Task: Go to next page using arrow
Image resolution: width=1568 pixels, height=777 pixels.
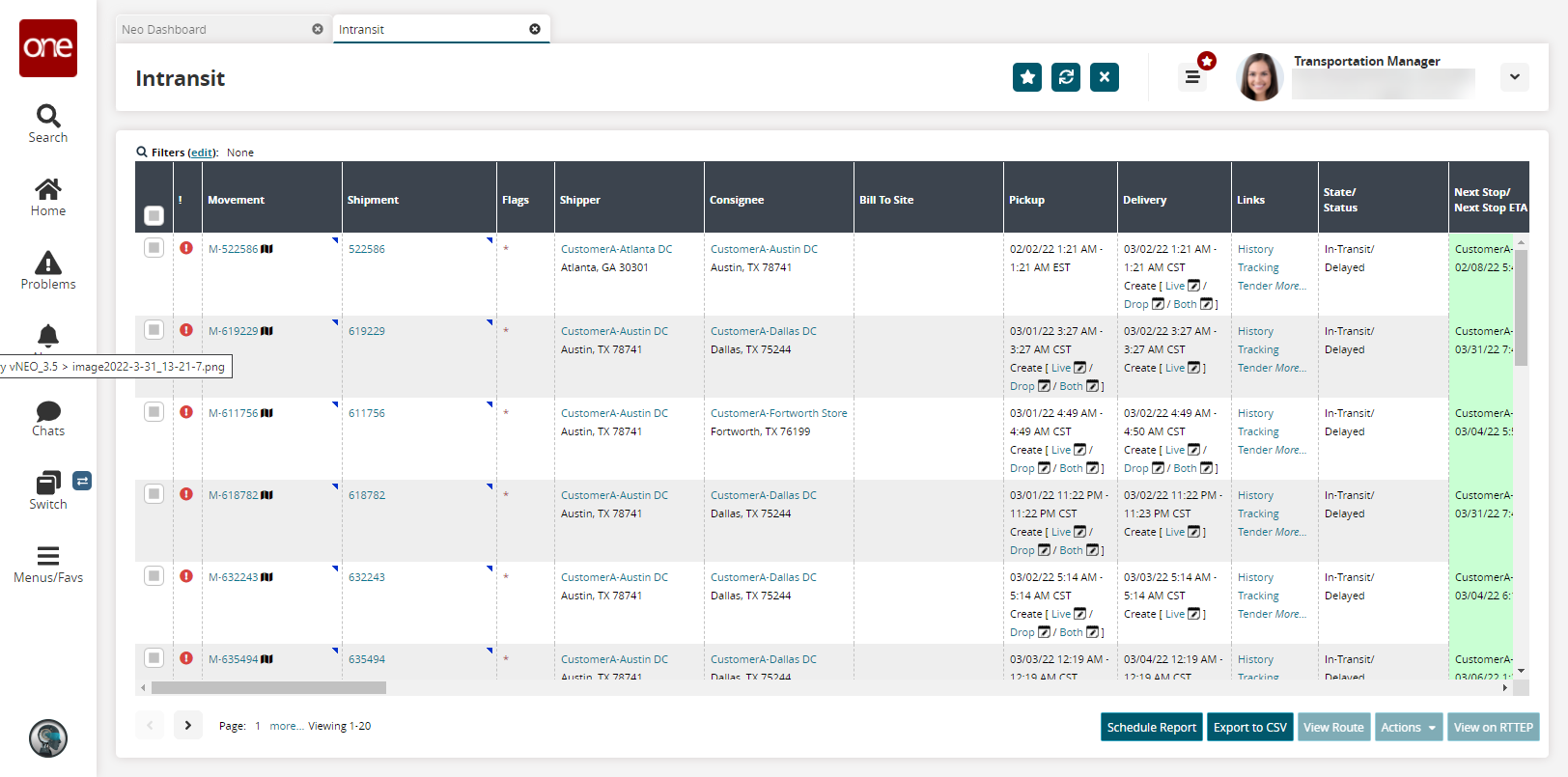Action: click(x=188, y=725)
